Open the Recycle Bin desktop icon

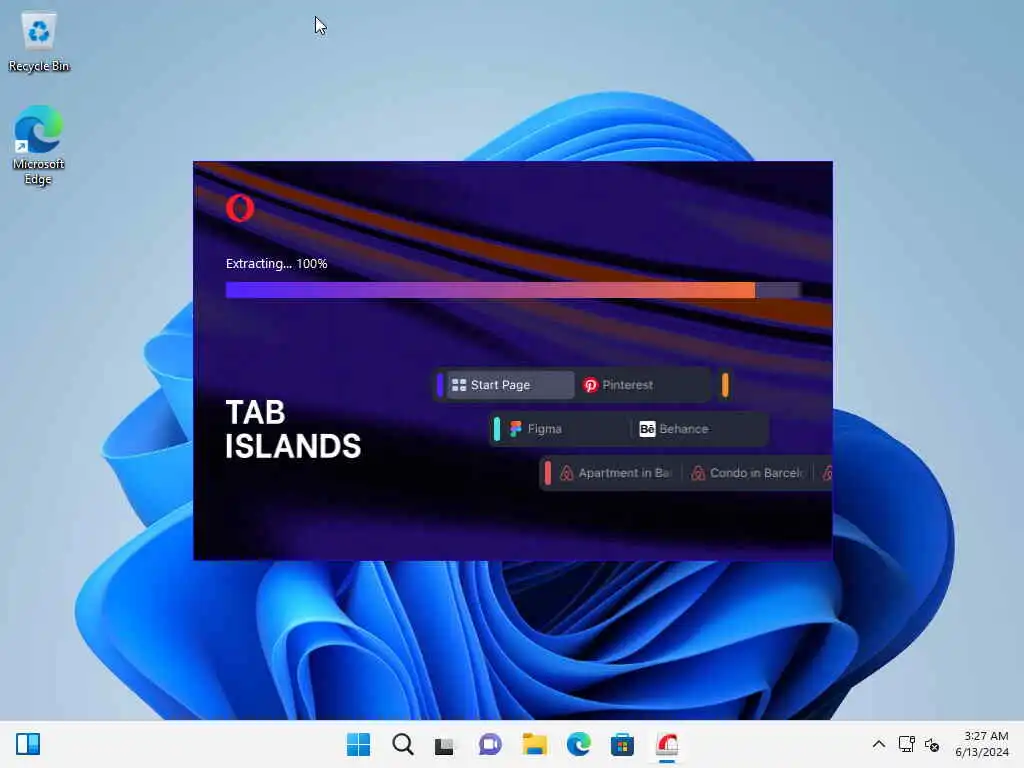[x=39, y=42]
